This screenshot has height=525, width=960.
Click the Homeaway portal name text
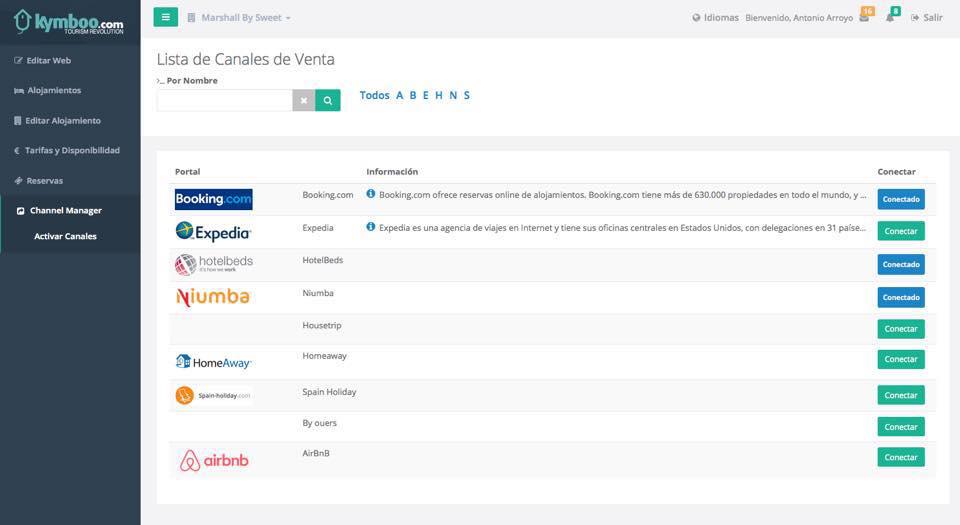coord(324,356)
